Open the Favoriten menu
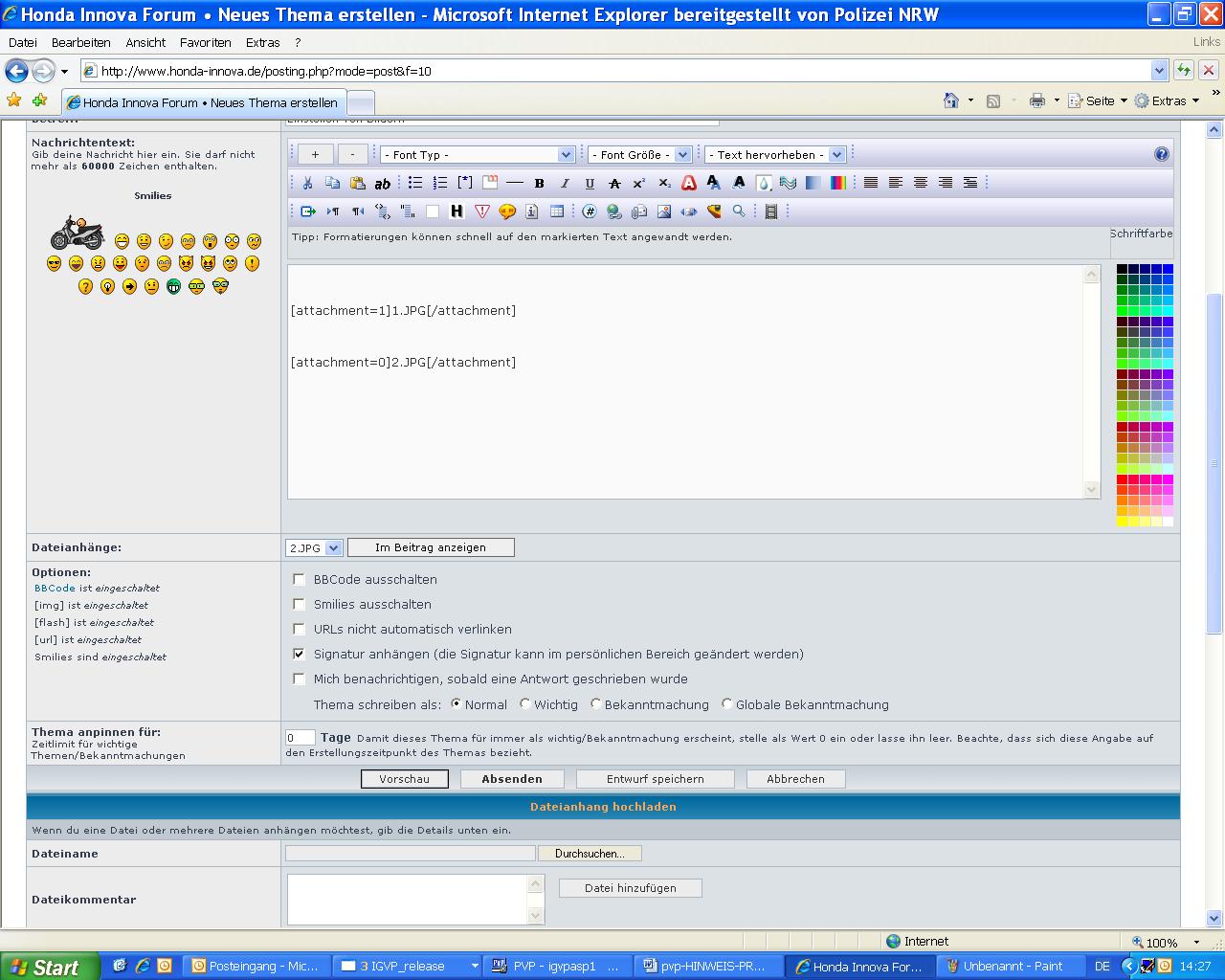Viewport: 1225px width, 980px height. click(205, 42)
